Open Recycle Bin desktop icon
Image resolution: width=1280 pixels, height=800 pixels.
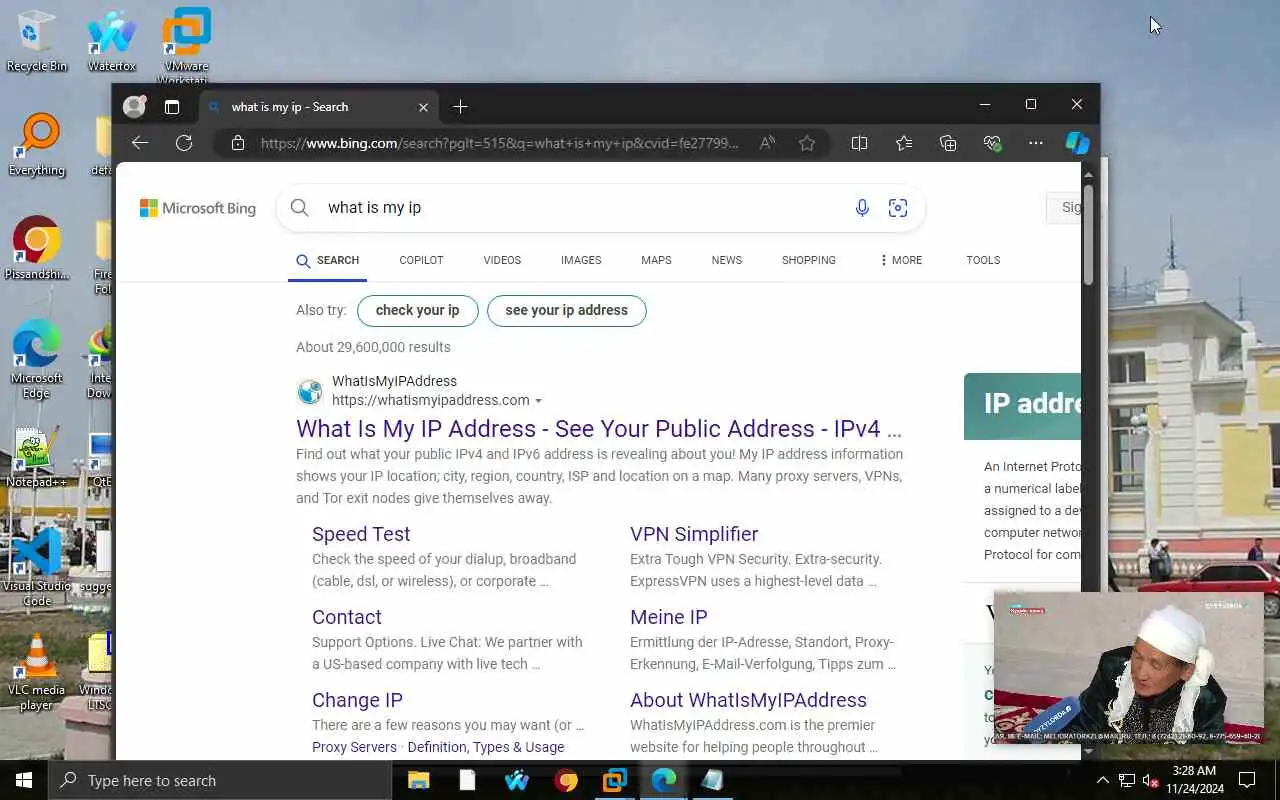tap(37, 42)
